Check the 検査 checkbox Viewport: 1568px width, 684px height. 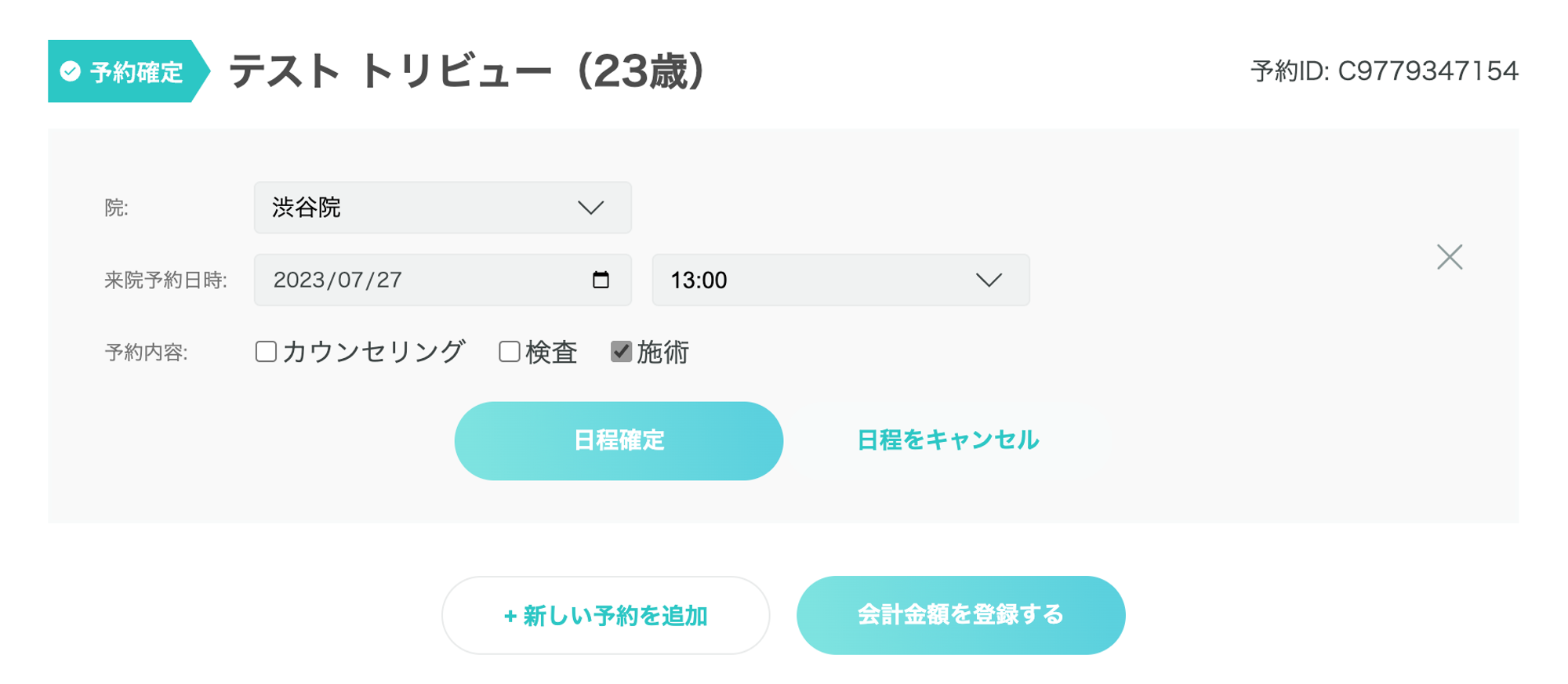(510, 352)
